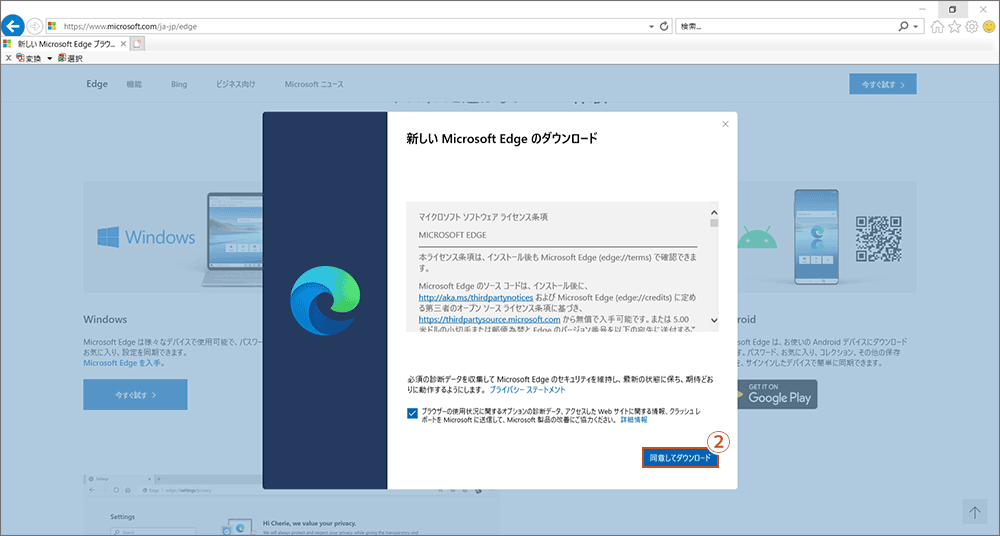Toggle the optional diagnostic data checkbox
This screenshot has height=536, width=1000.
412,413
